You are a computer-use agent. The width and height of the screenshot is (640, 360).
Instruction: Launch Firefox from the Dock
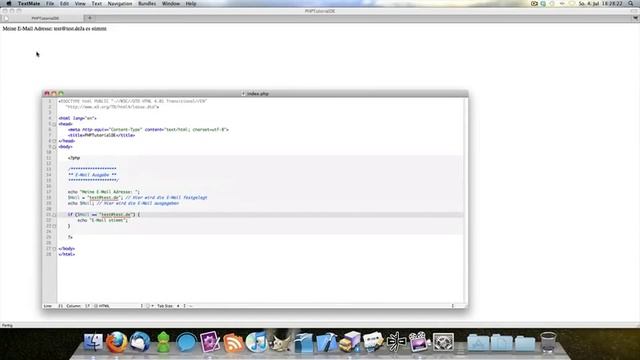tap(117, 342)
